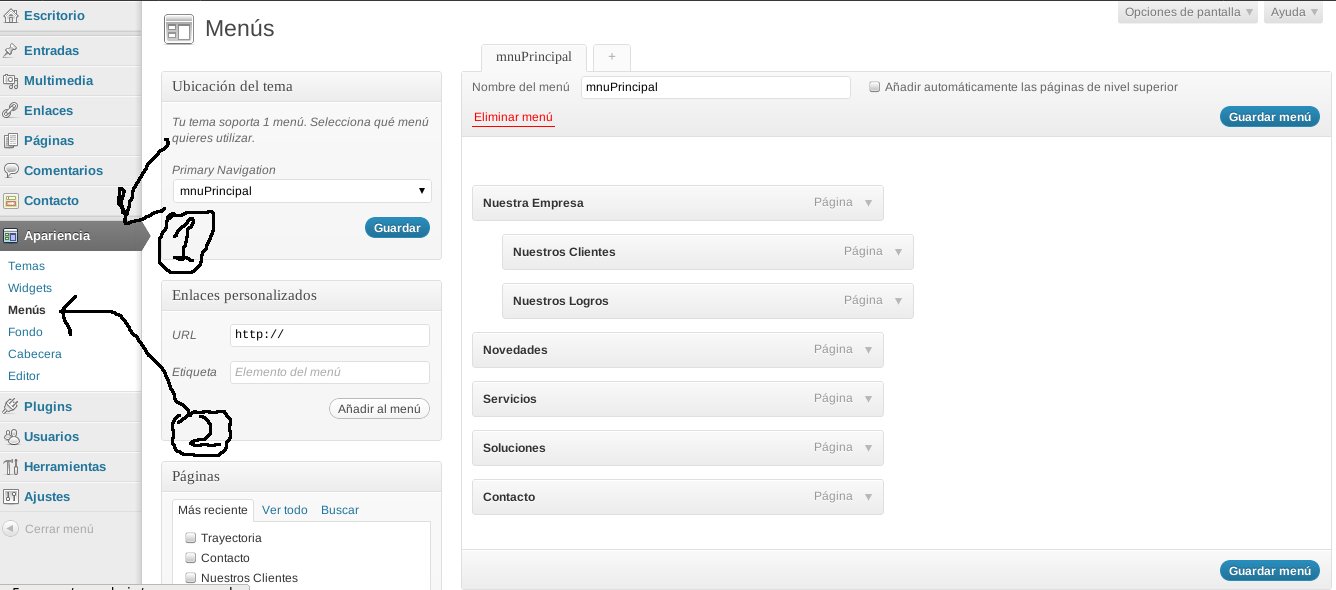Click the URL input field

pyautogui.click(x=329, y=335)
